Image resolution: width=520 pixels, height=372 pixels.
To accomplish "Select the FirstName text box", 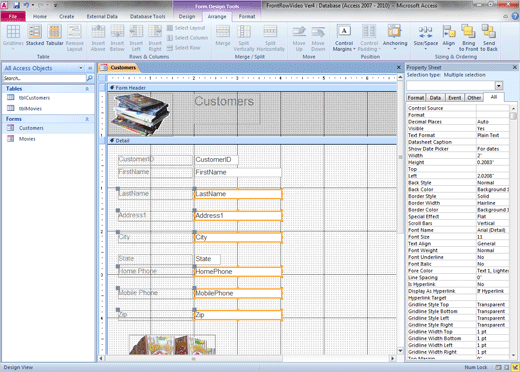I will [238, 172].
